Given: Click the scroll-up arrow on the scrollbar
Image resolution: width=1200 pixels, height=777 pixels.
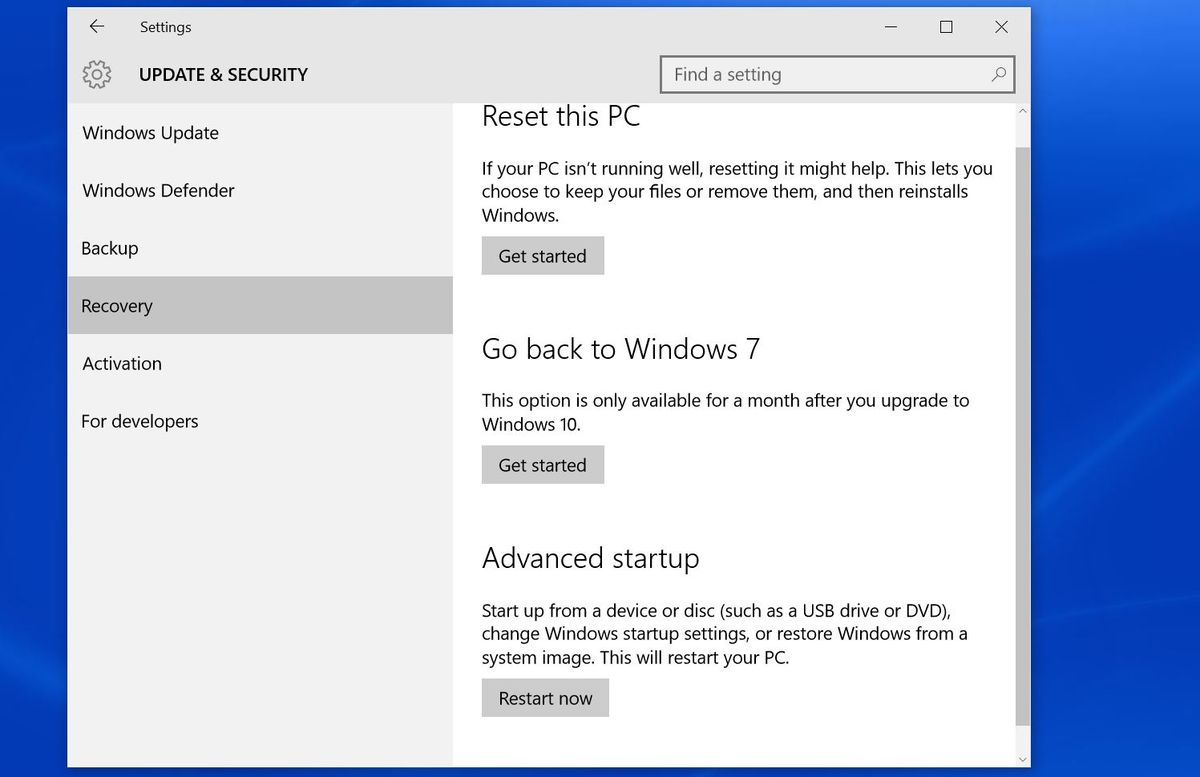Looking at the screenshot, I should tap(1021, 111).
